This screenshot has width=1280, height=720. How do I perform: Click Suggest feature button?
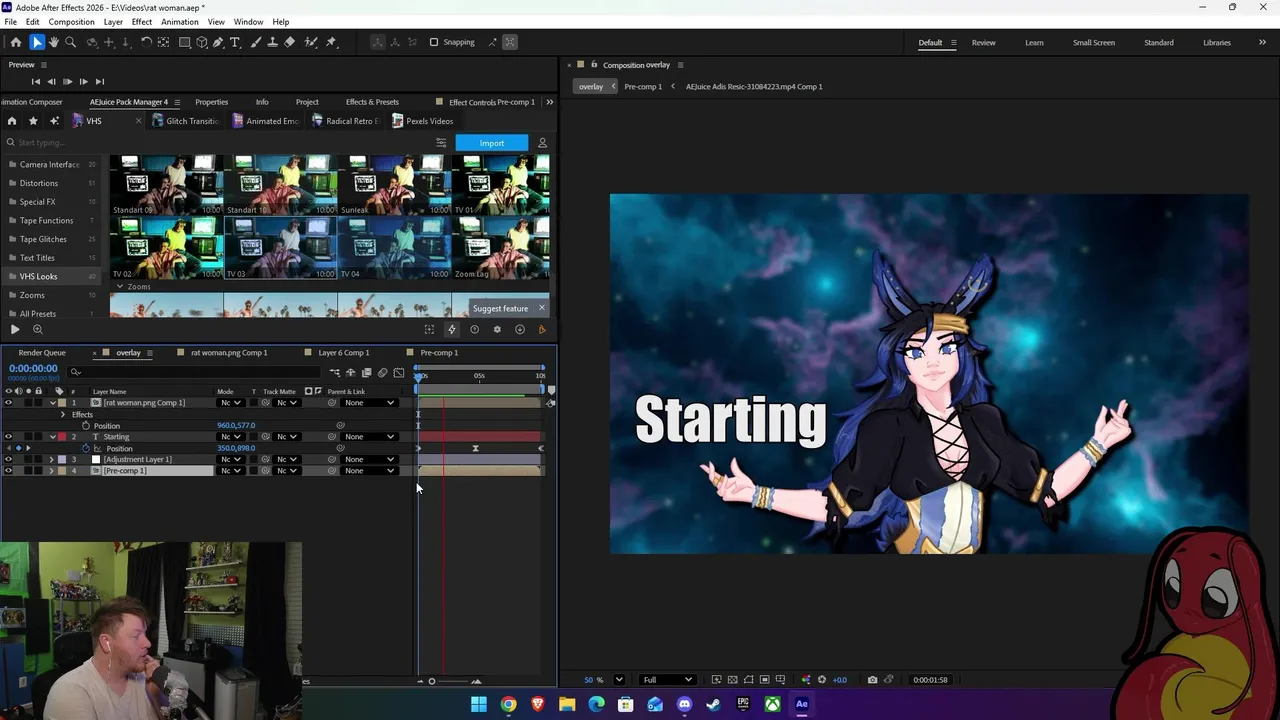(501, 308)
